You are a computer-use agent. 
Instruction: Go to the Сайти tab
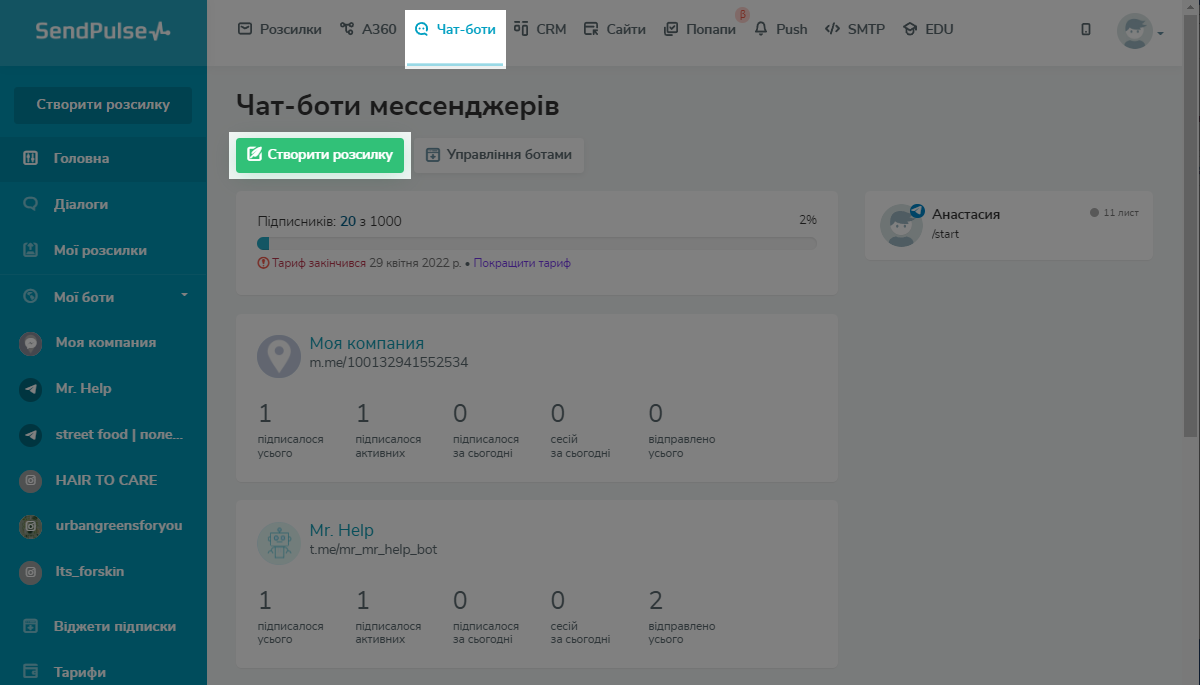tap(615, 29)
